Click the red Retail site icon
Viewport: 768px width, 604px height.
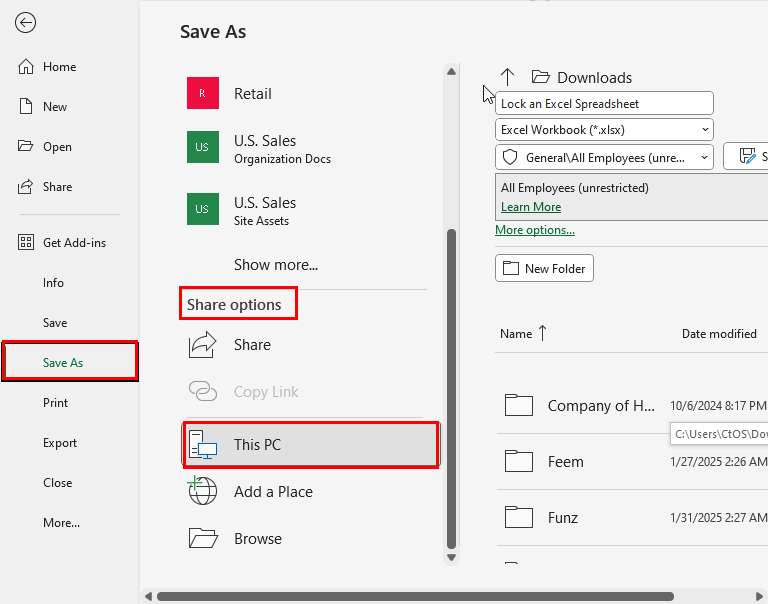tap(203, 93)
